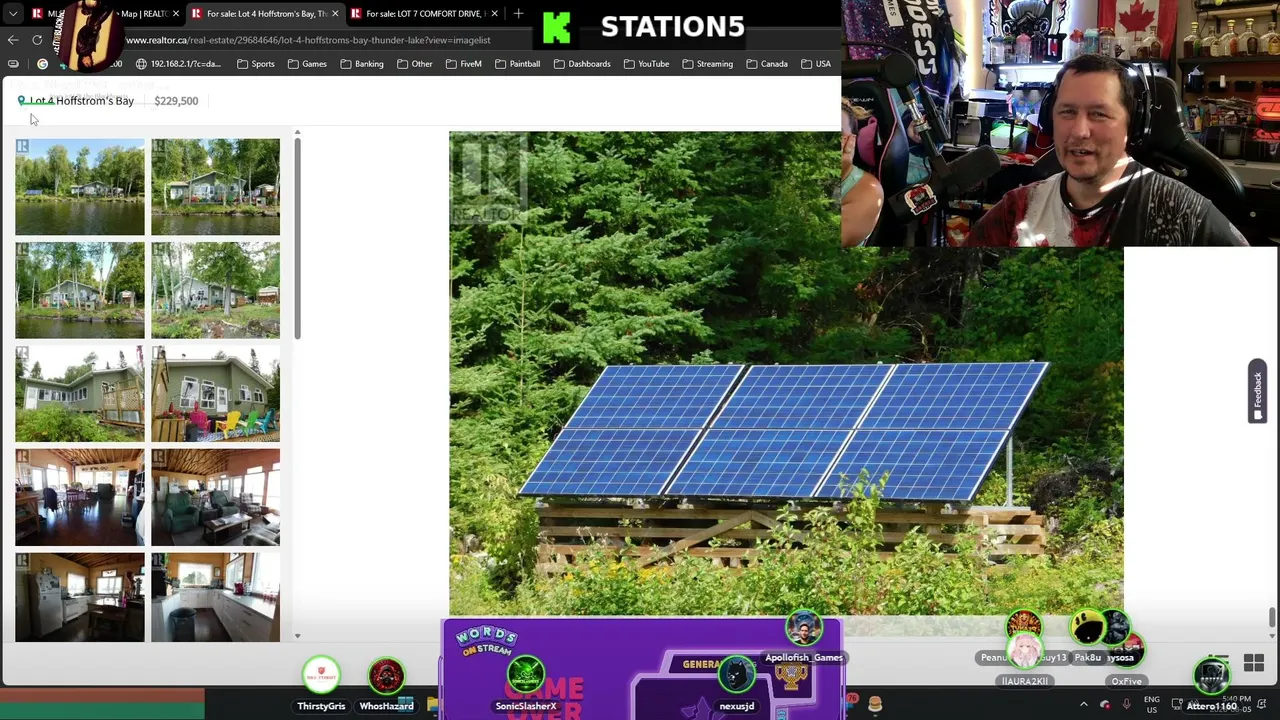Click the first bookmarks bar icon
This screenshot has height=720, width=1280.
(13, 64)
